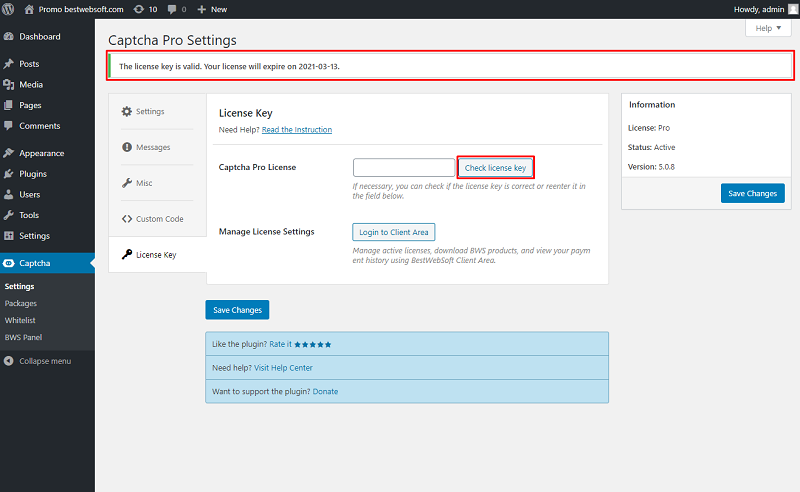This screenshot has height=492, width=800.
Task: Click the Rate it link
Action: click(281, 345)
